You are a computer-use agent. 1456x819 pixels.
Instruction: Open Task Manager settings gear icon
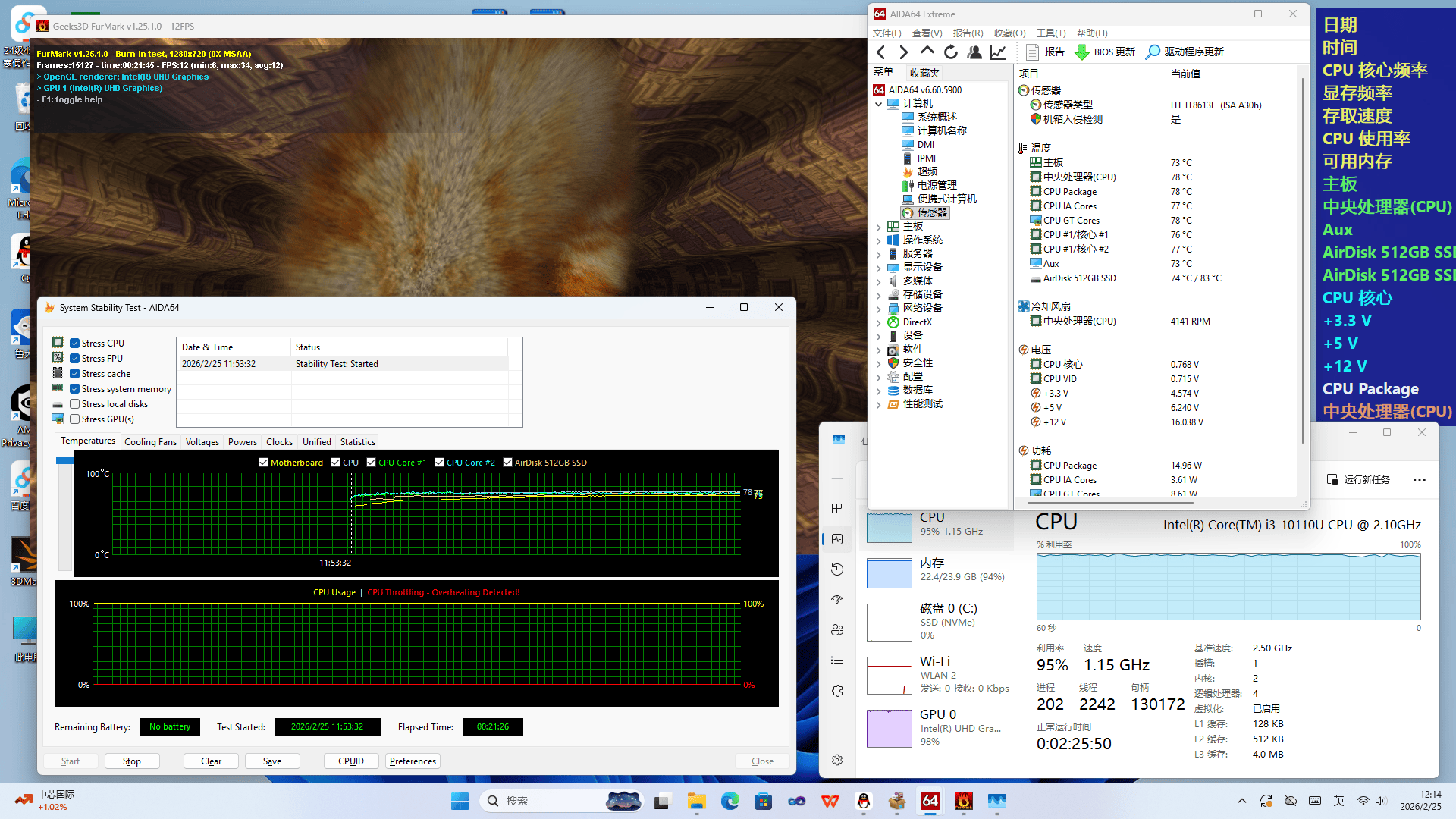(x=837, y=760)
